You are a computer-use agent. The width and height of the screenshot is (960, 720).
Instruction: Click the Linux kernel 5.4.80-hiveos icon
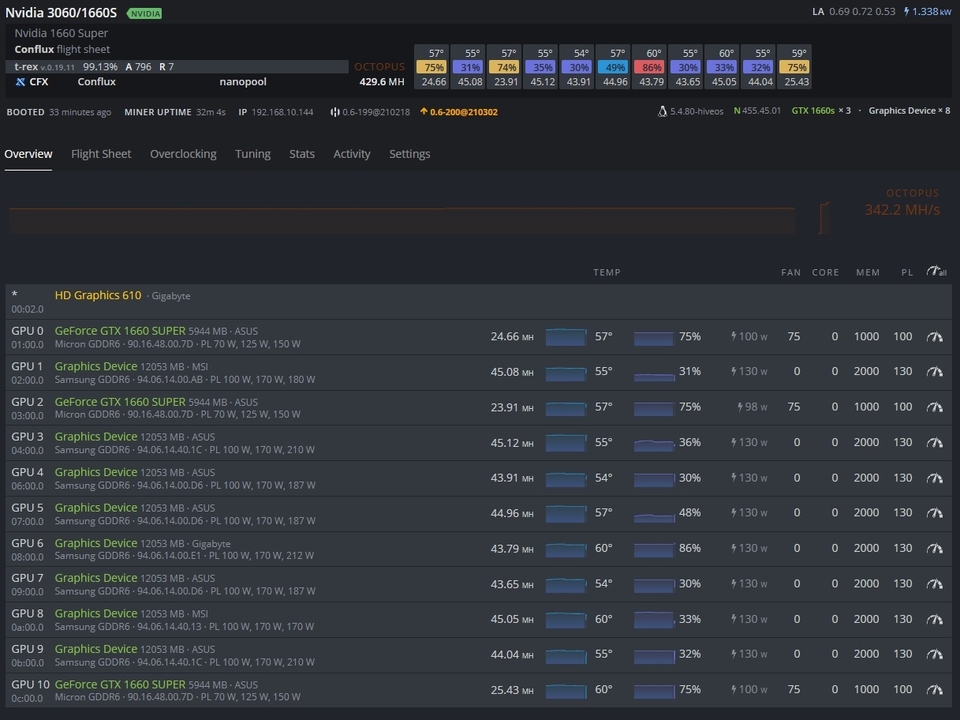662,111
